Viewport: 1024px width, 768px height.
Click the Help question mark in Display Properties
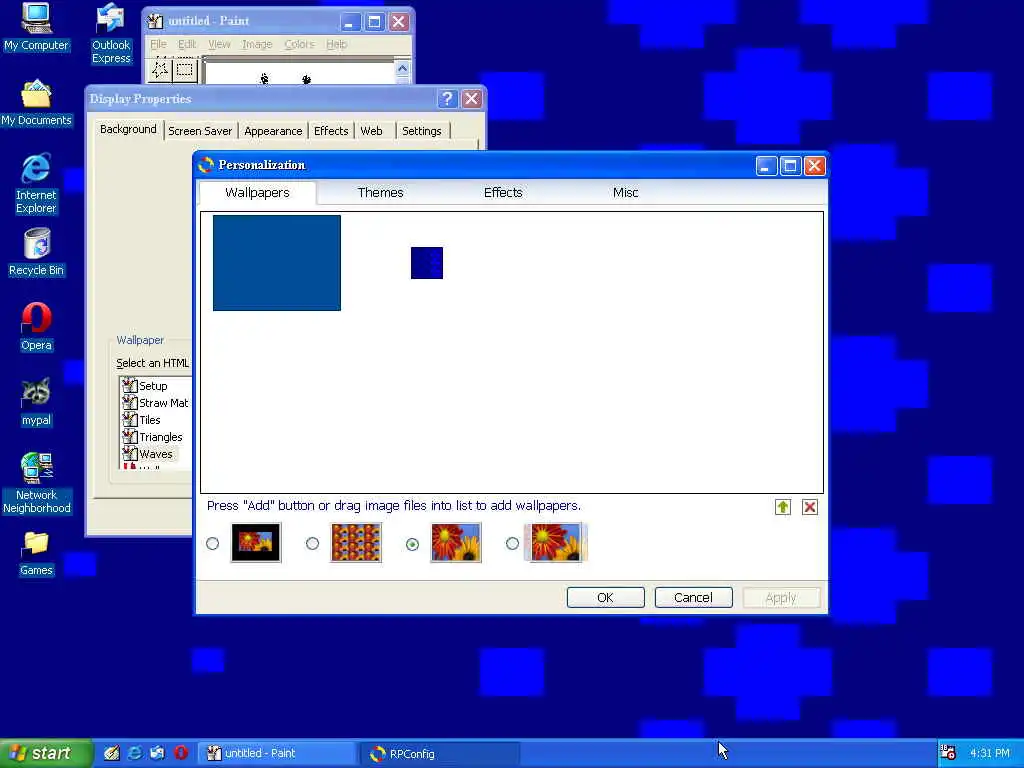click(x=447, y=99)
